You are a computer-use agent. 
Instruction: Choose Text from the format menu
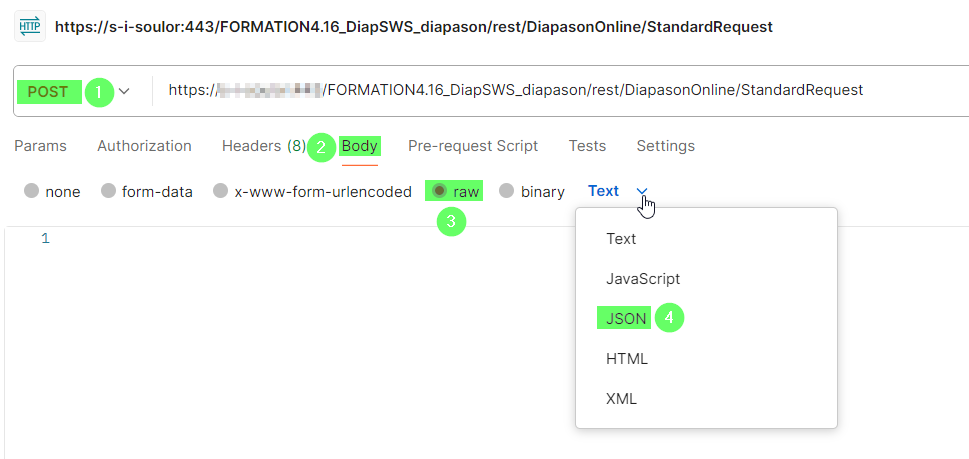click(621, 239)
